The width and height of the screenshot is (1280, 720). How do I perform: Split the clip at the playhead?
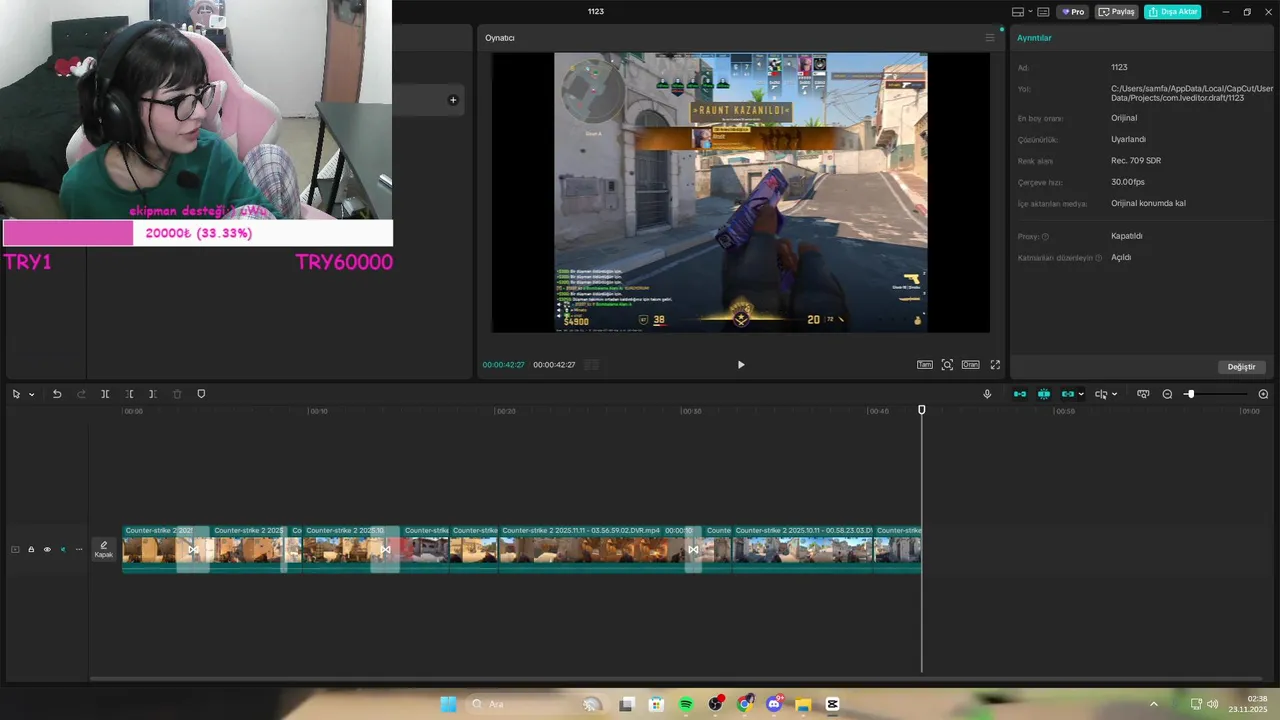tap(105, 394)
